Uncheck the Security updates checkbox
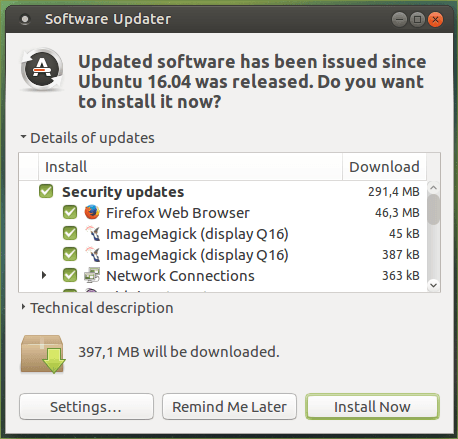 click(46, 191)
